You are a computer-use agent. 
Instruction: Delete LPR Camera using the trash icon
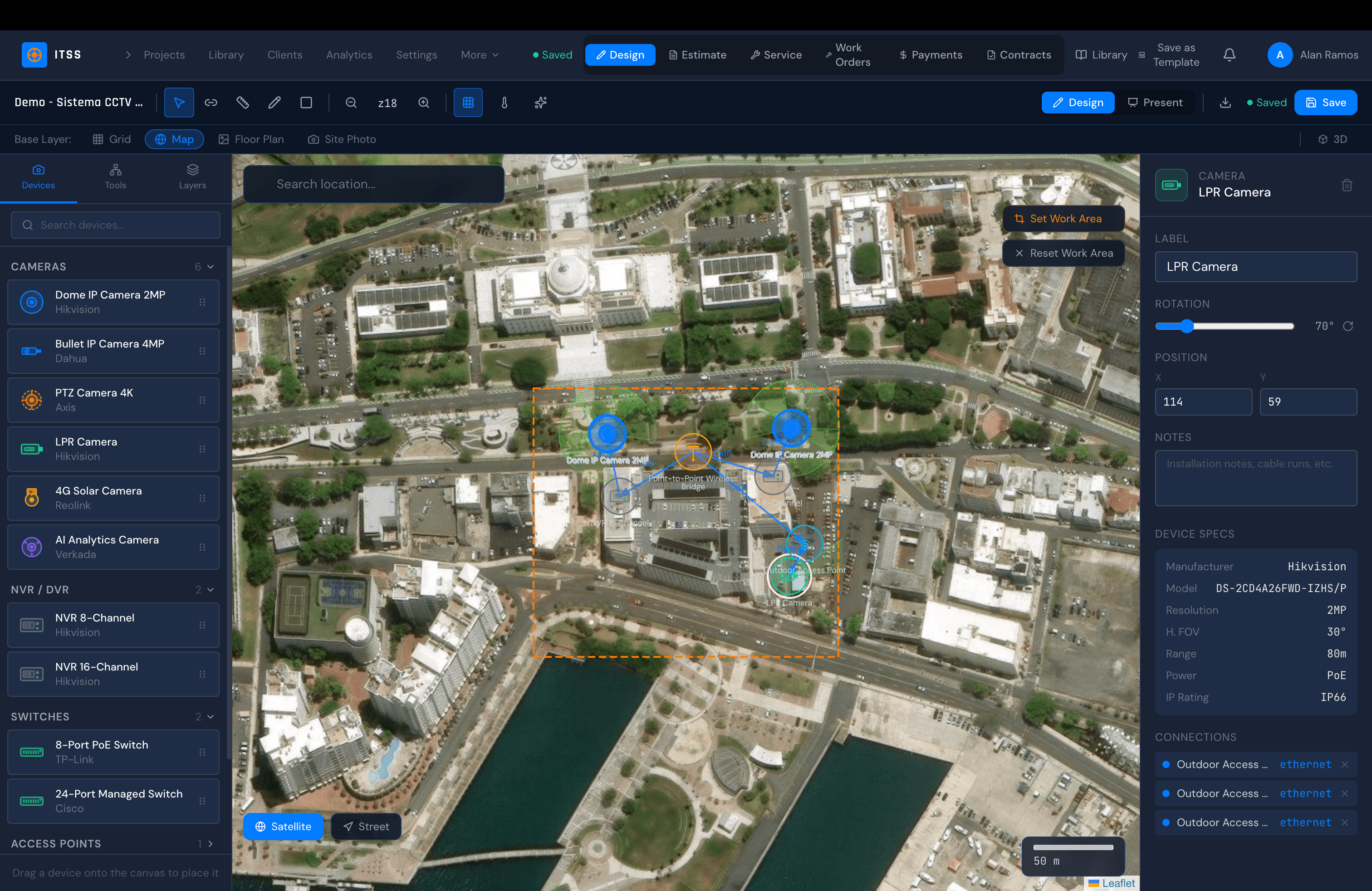[x=1347, y=185]
